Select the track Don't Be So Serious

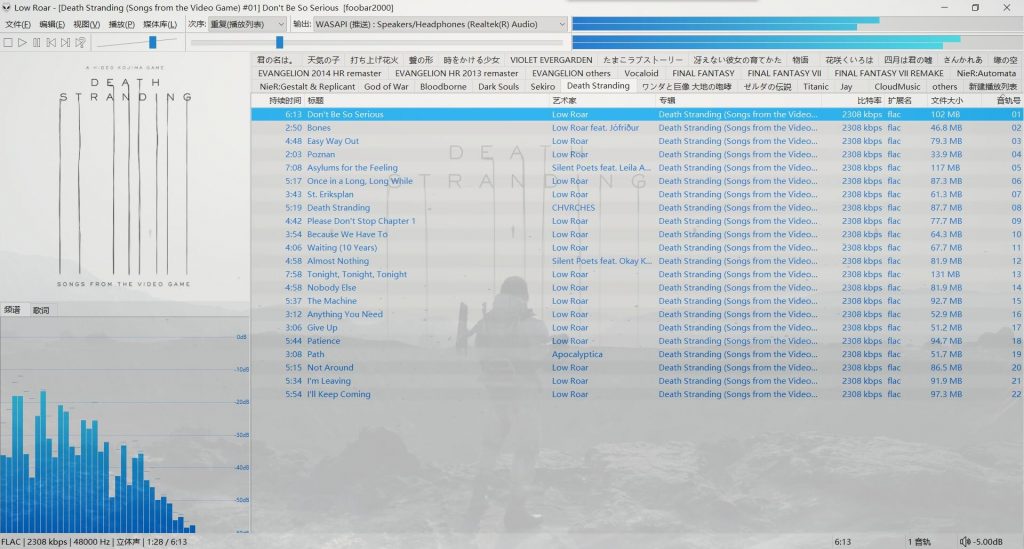coord(637,114)
